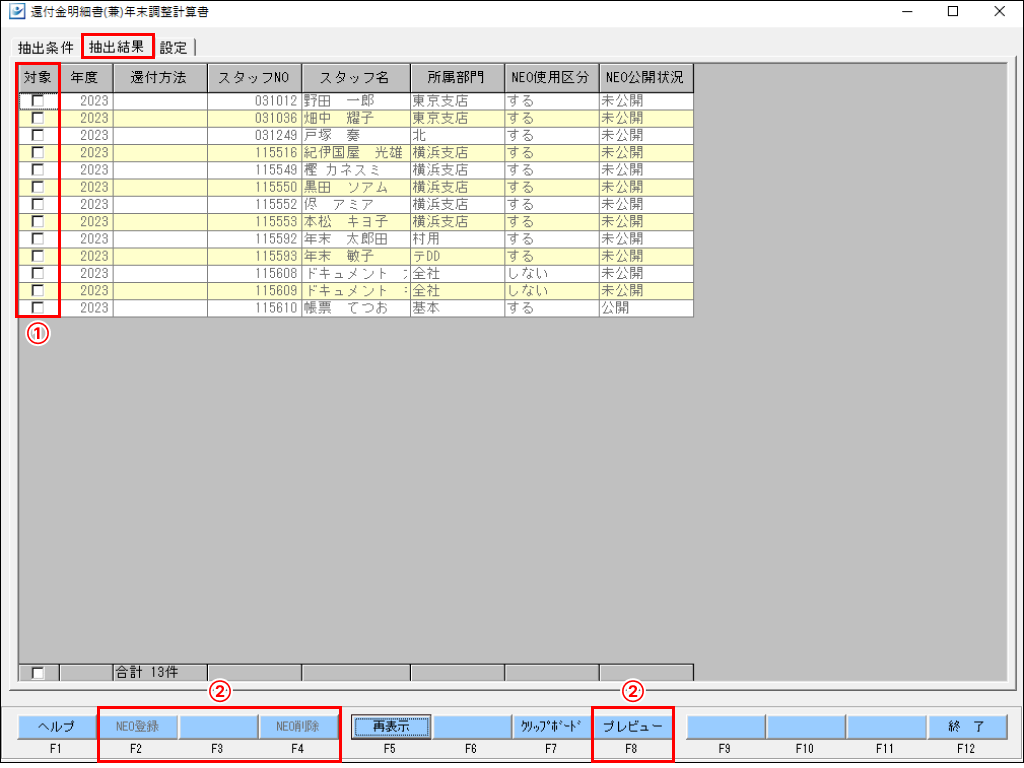1024x768 pixels.
Task: Click the 基本 department cell
Action: [457, 307]
